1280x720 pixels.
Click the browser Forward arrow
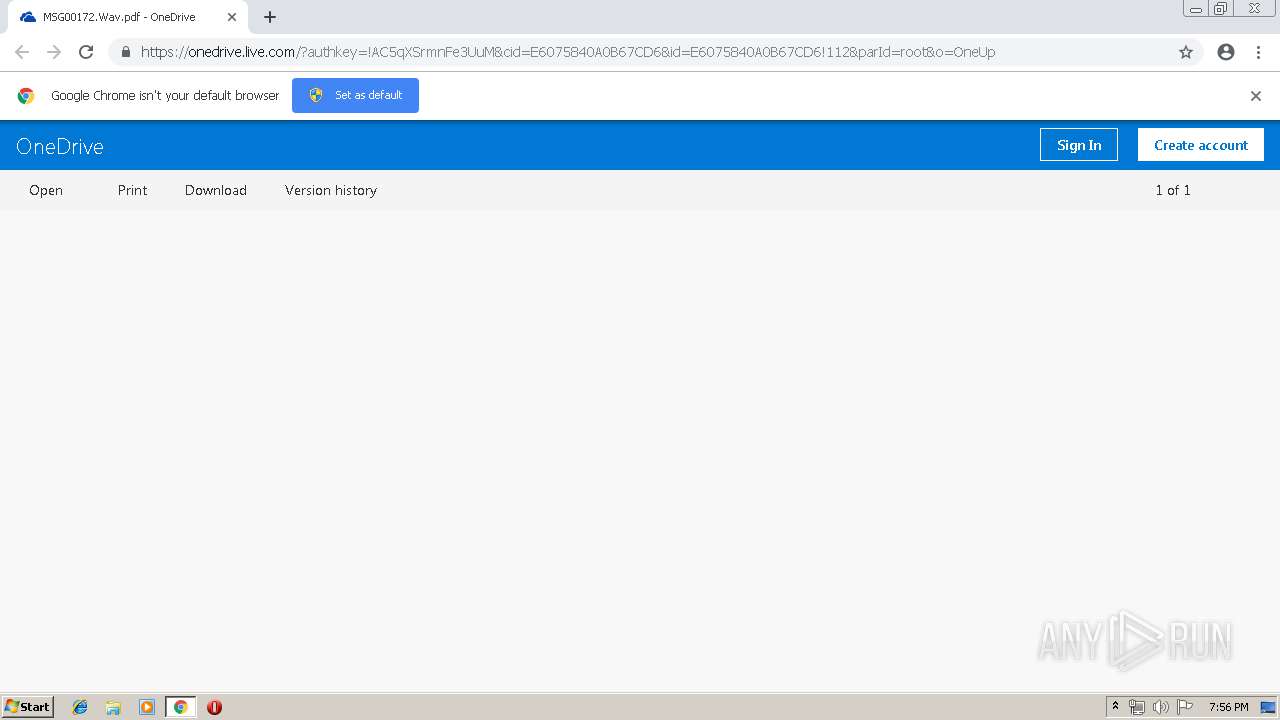coord(54,52)
